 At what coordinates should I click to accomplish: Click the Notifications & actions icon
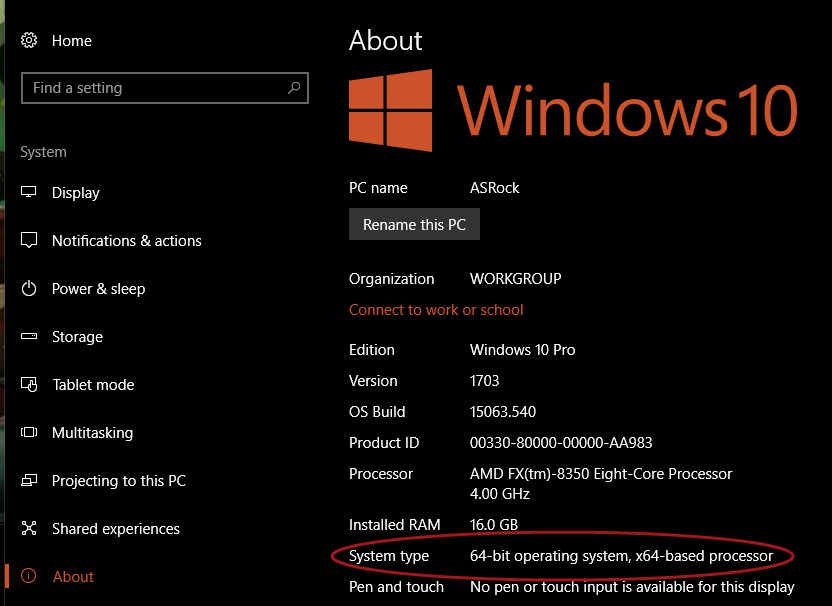pos(29,240)
